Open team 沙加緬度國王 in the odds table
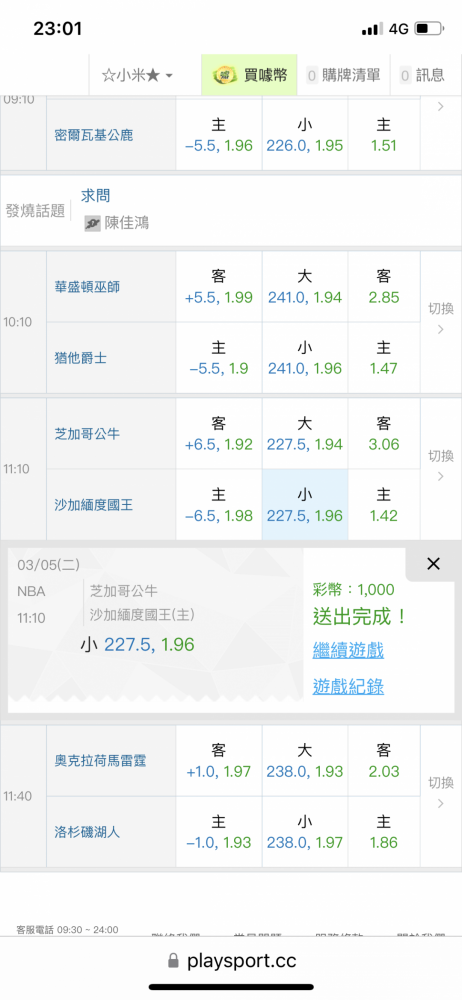 (94, 505)
